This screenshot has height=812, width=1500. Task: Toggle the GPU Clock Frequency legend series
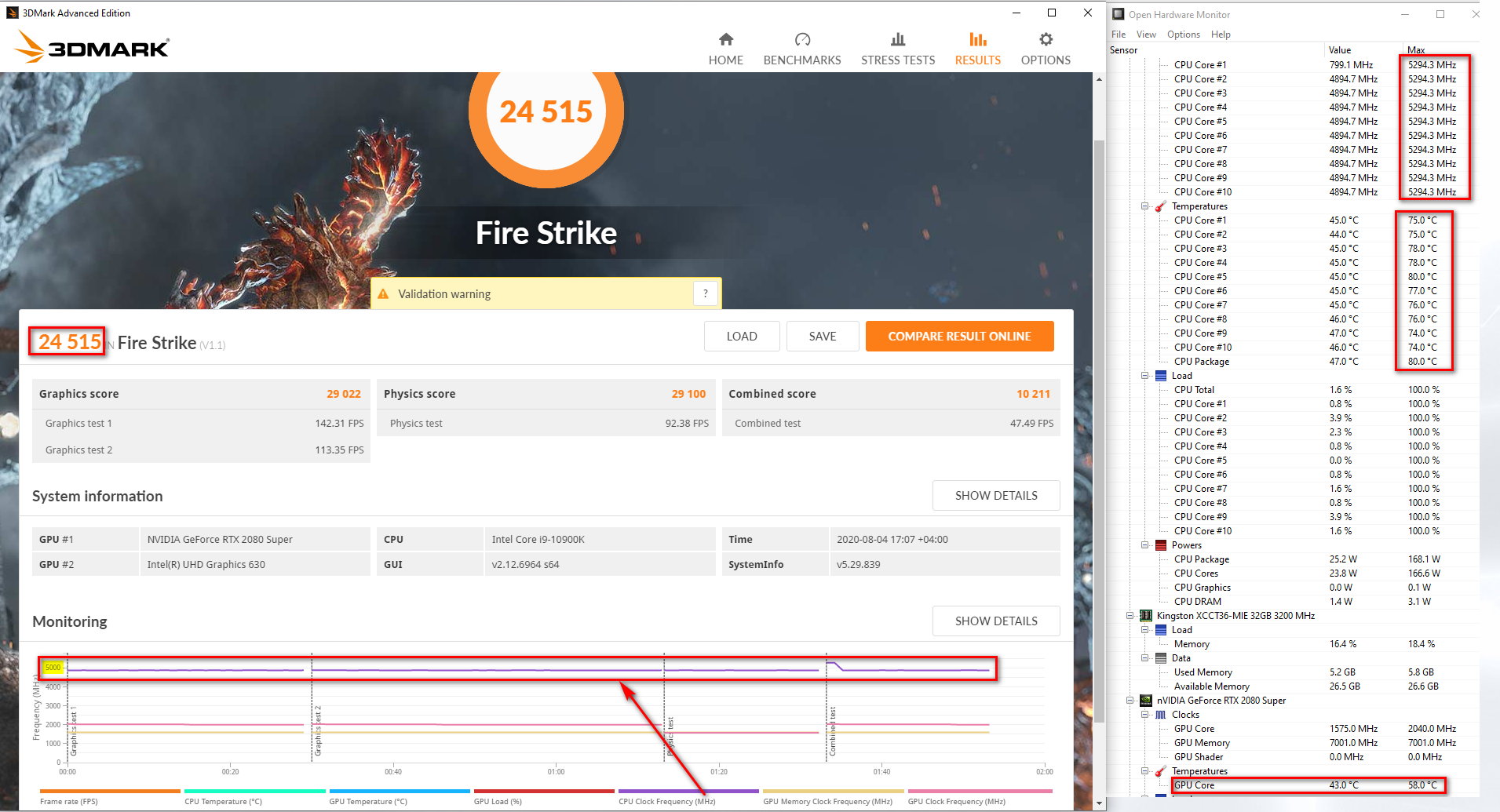(980, 796)
